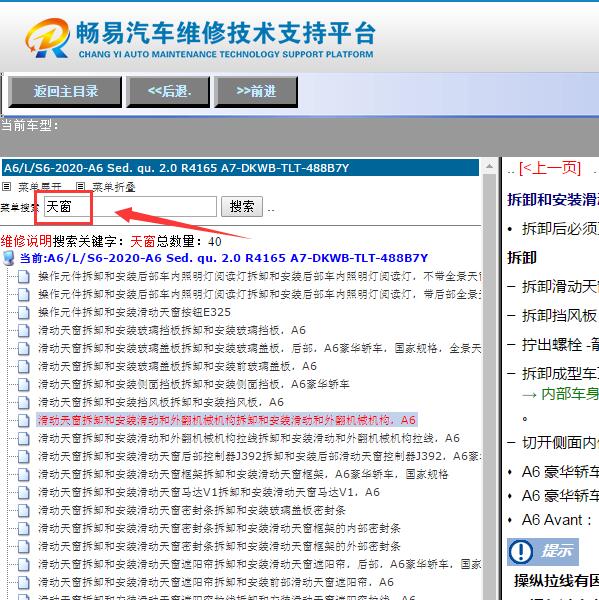The width and height of the screenshot is (599, 600).
Task: Open 拆卸和安装挡风板，A6 entry
Action: pyautogui.click(x=161, y=402)
